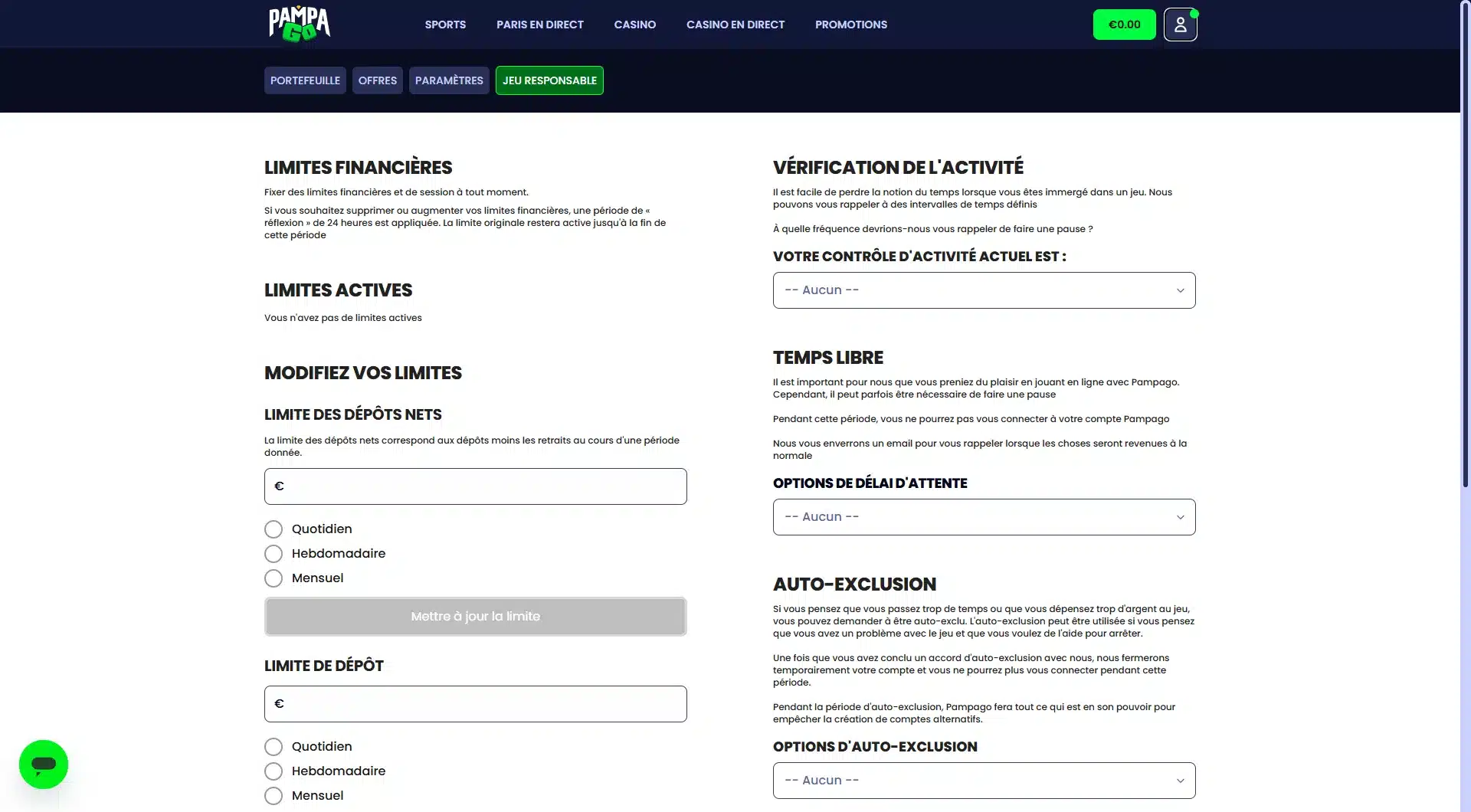Choose Hebdomadaire under Limite de dépôt

(x=274, y=771)
